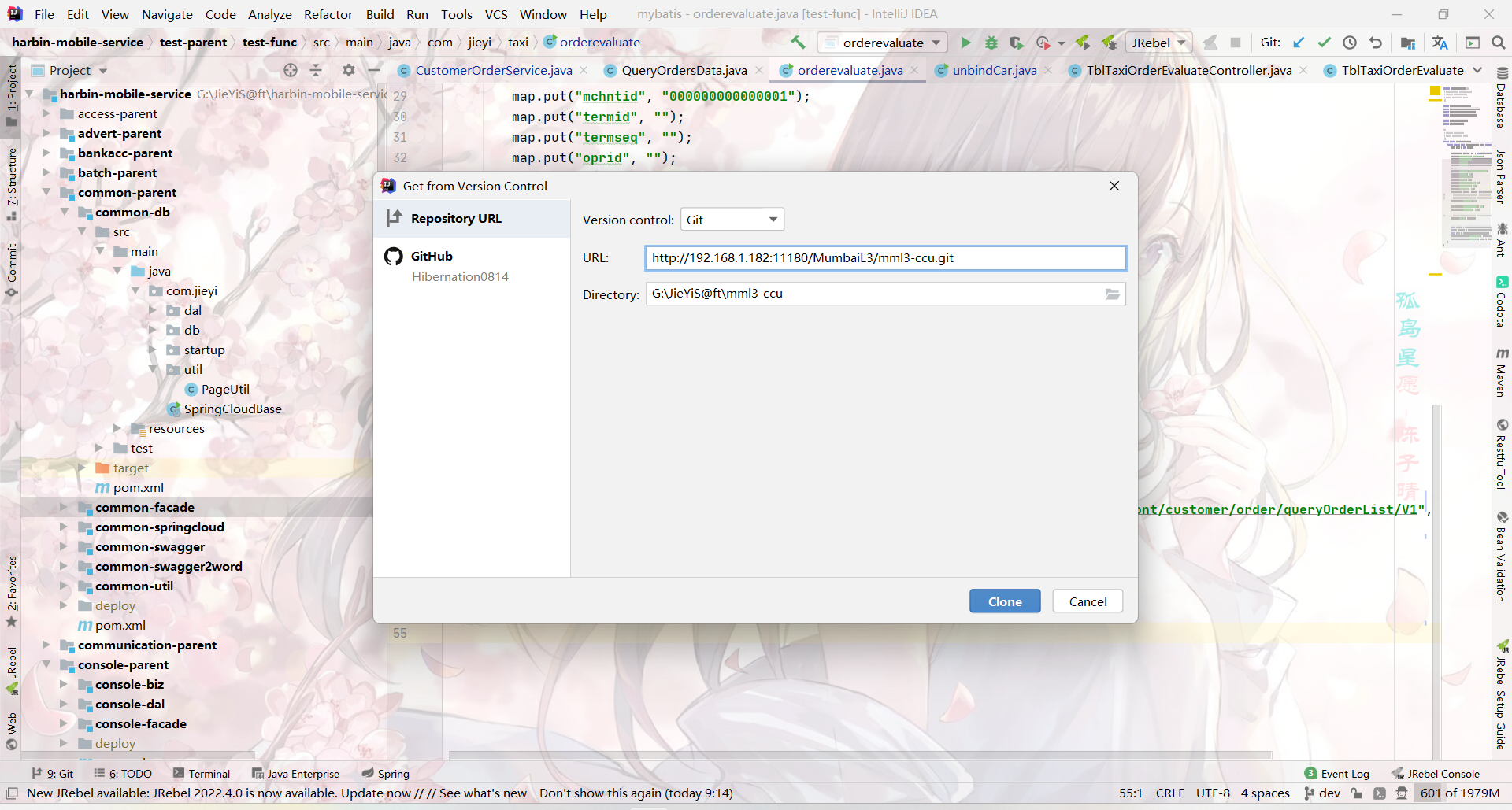Open the Version control Git dropdown
The width and height of the screenshot is (1512, 810).
point(732,220)
